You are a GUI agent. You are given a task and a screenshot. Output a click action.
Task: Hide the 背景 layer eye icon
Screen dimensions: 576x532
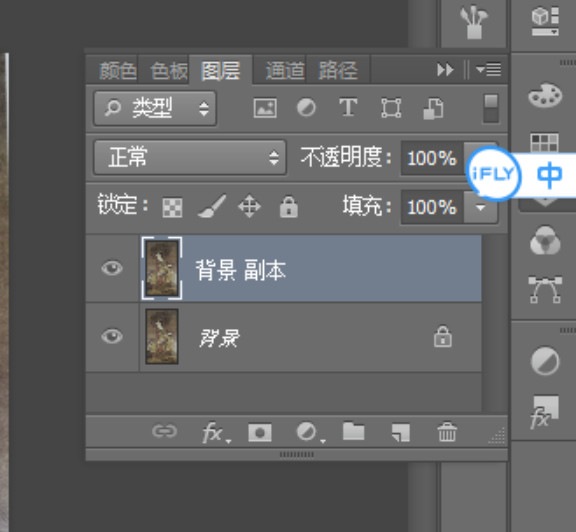pos(112,336)
